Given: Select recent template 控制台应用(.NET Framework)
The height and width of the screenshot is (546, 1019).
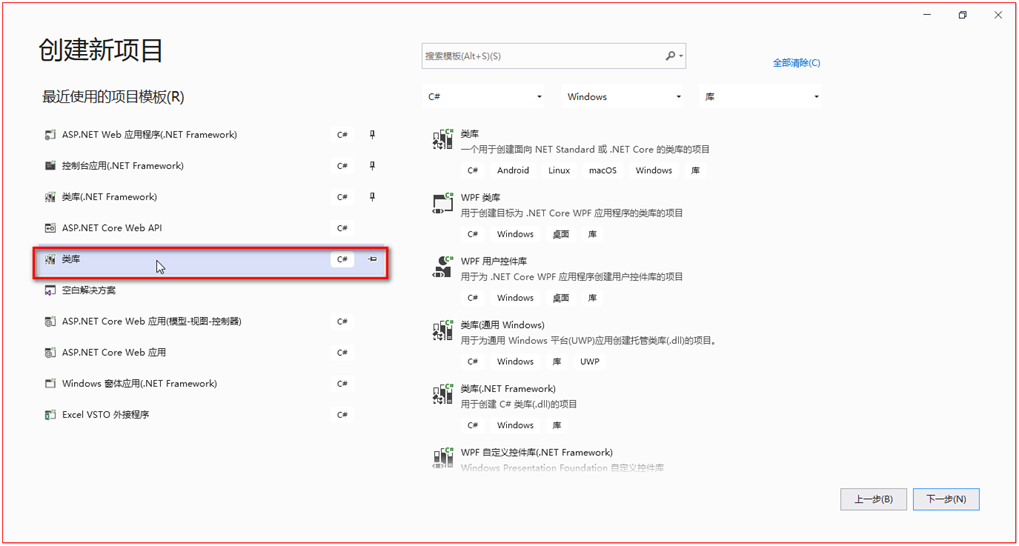Looking at the screenshot, I should 123,166.
